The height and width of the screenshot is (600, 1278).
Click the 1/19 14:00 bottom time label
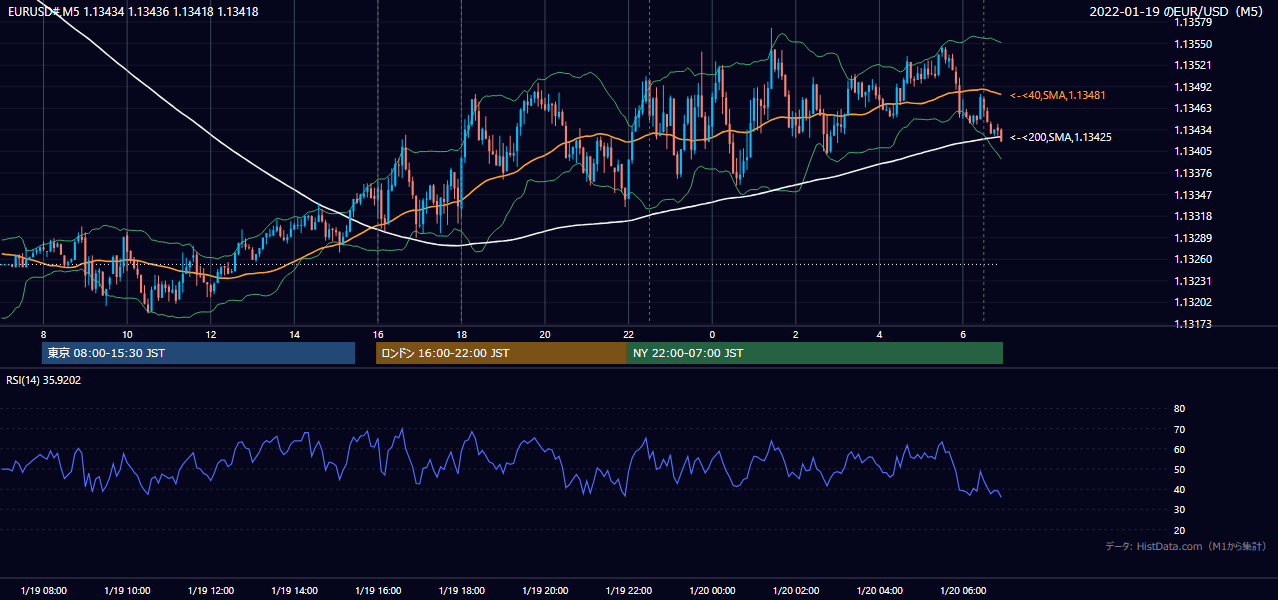[x=294, y=591]
